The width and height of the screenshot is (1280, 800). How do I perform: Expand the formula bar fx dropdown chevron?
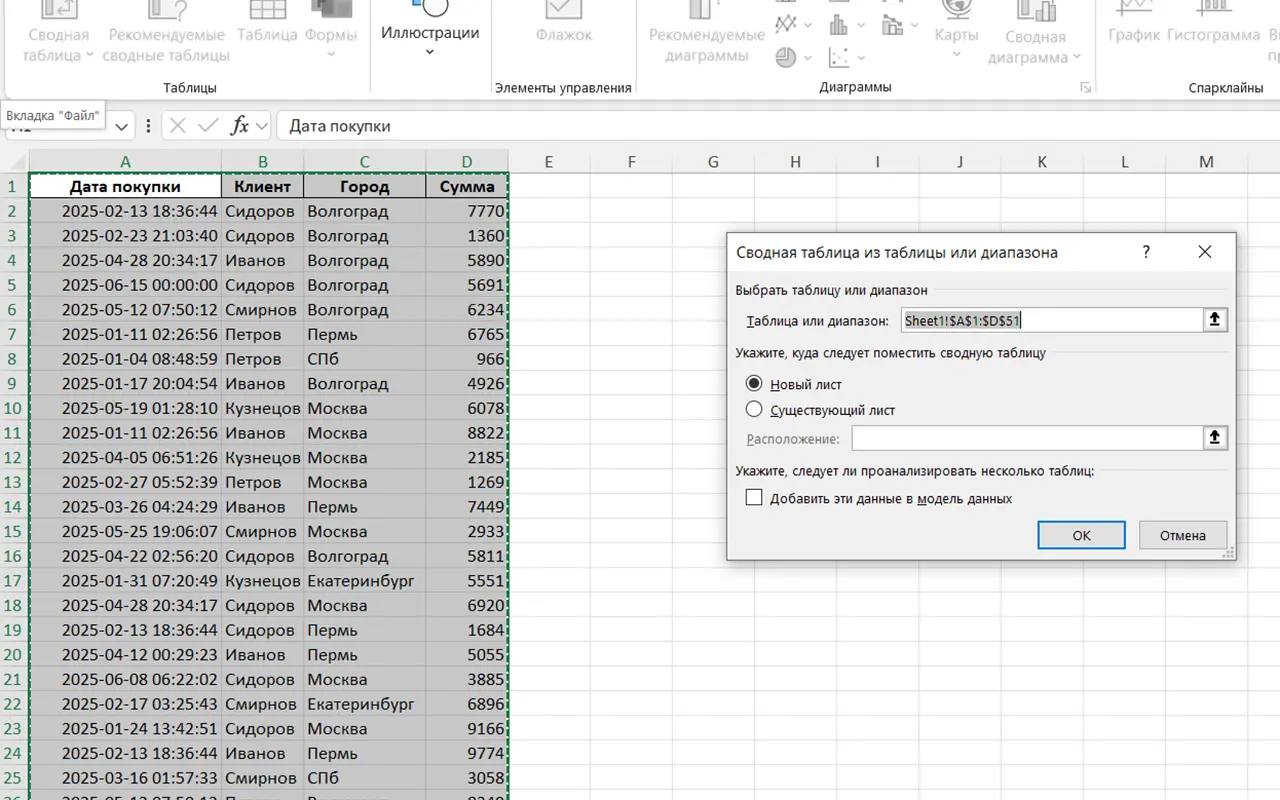tap(262, 126)
